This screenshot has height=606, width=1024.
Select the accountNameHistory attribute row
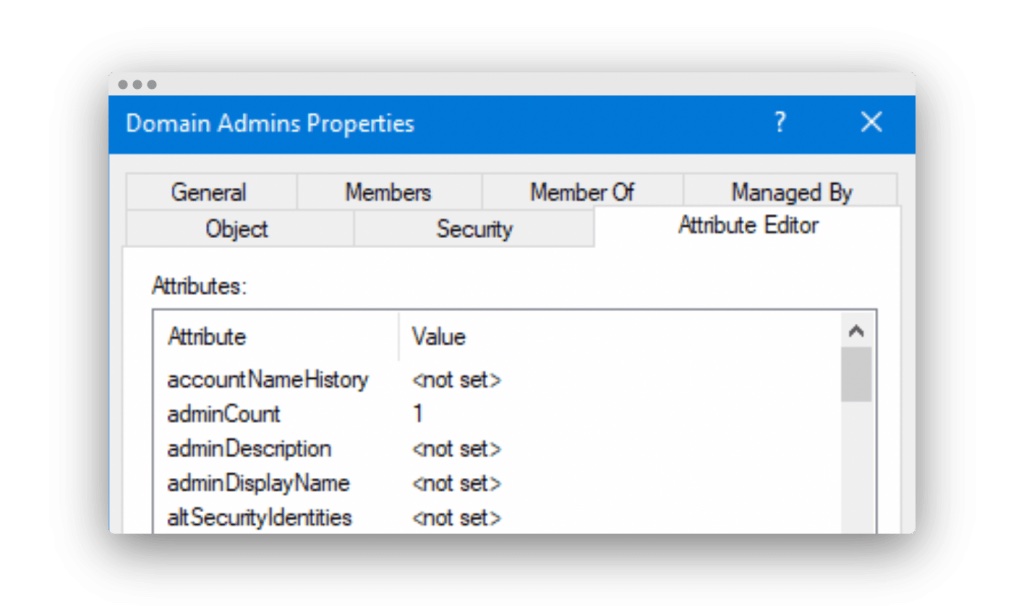tap(498, 379)
